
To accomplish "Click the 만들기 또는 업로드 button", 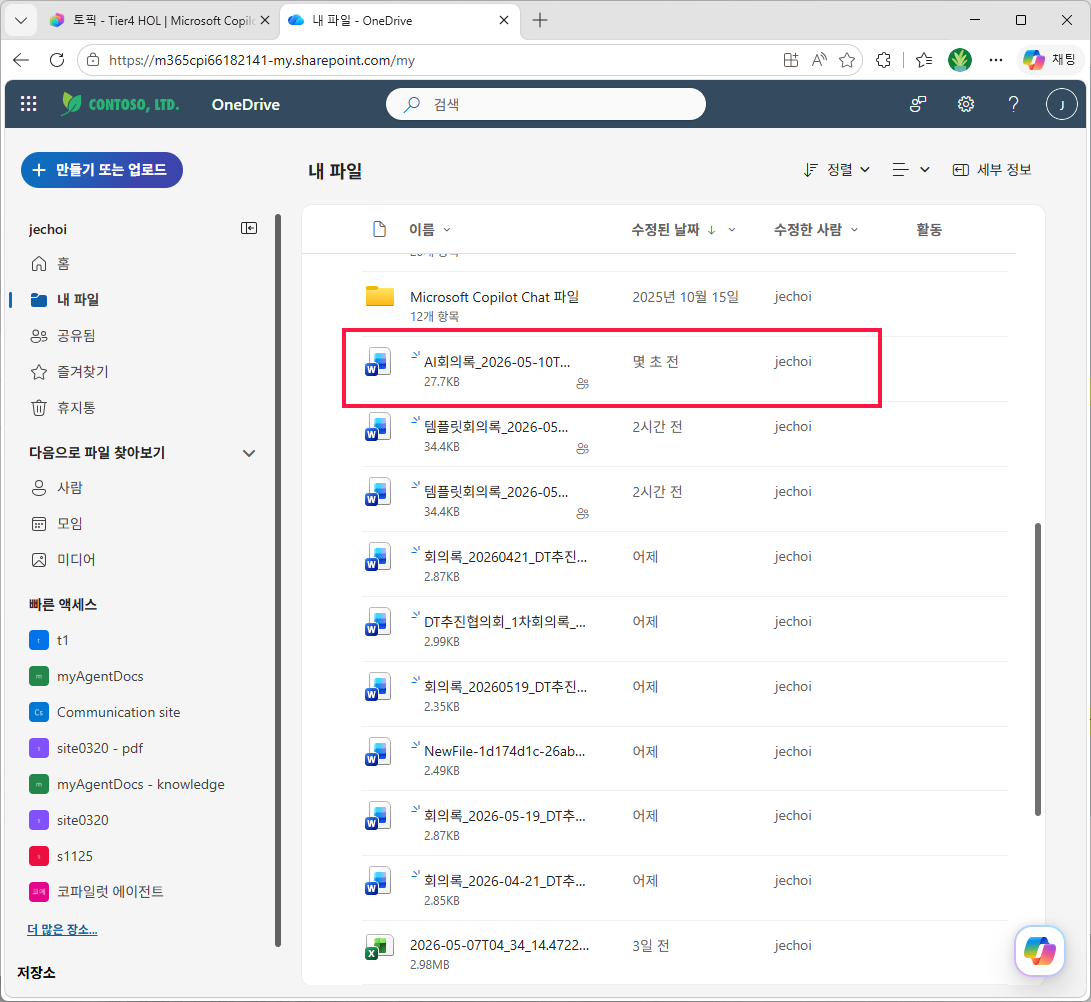I will (x=102, y=170).
